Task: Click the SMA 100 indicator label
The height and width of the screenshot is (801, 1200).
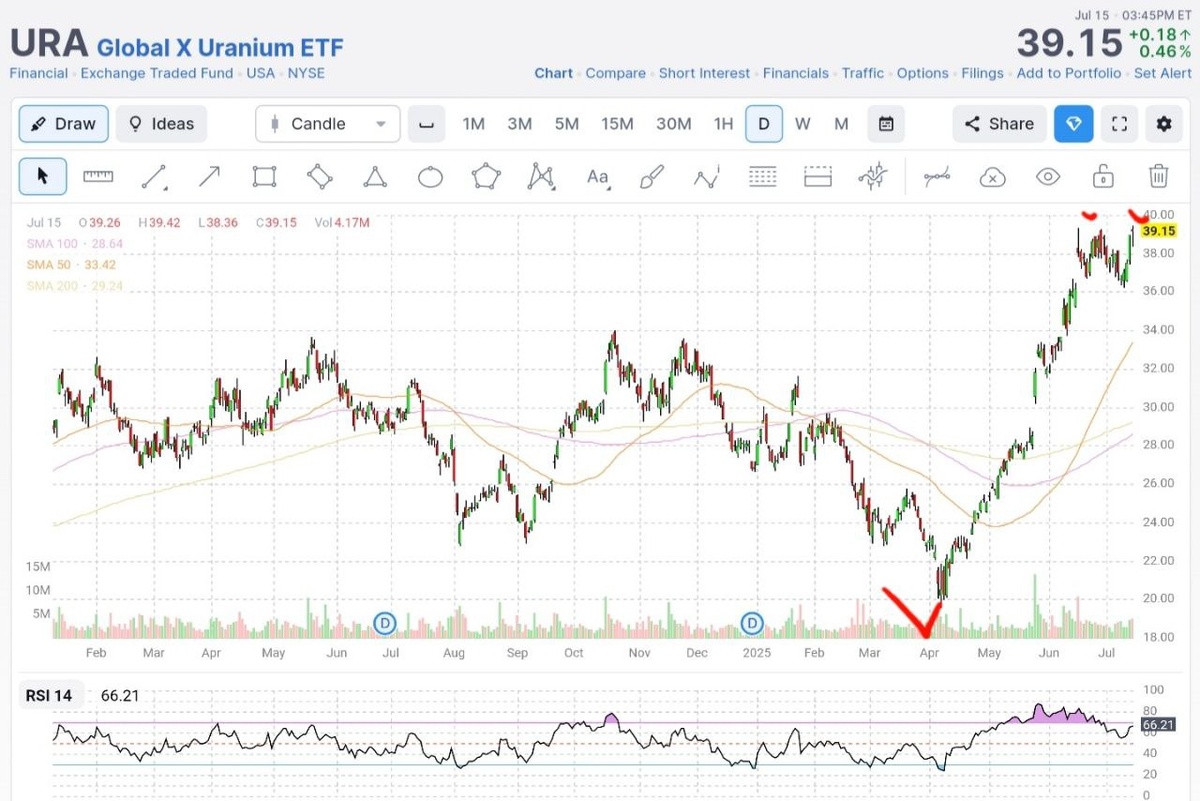Action: click(x=75, y=244)
